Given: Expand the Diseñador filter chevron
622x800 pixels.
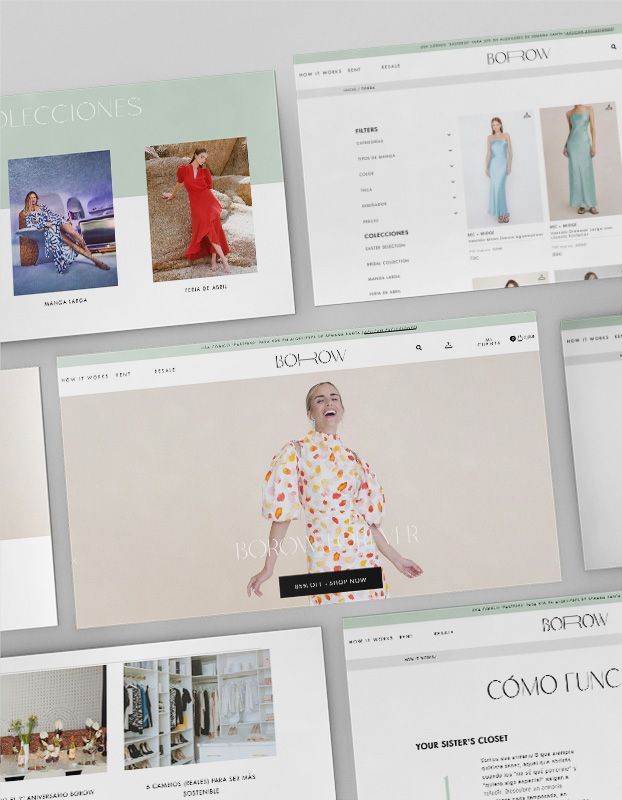Looking at the screenshot, I should pyautogui.click(x=454, y=197).
